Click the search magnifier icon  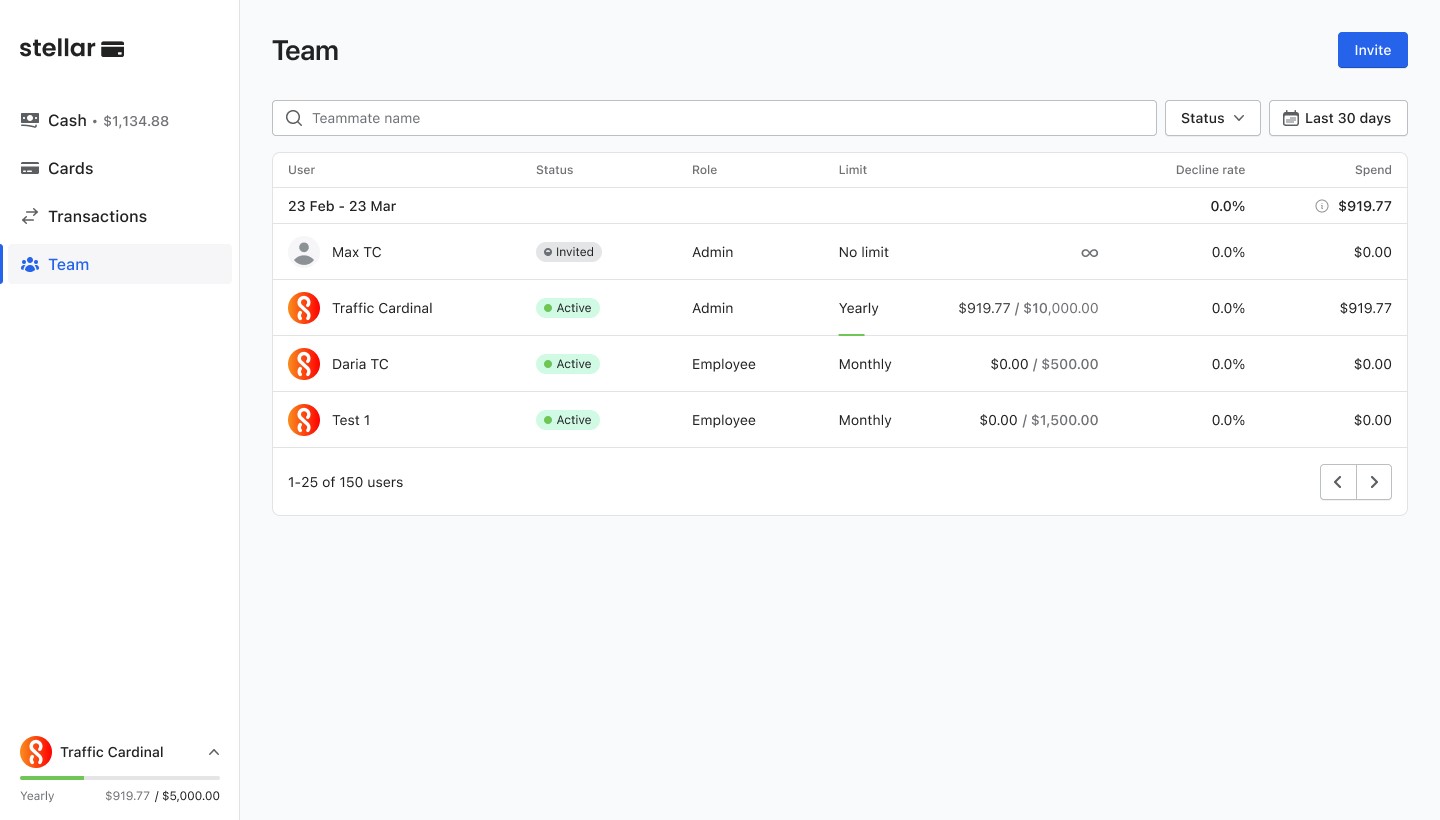tap(294, 118)
